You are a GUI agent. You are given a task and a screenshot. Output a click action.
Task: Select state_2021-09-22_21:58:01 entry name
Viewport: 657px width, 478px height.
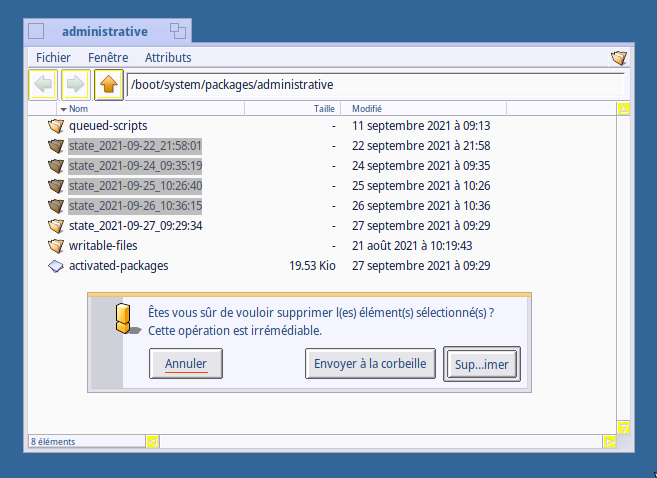135,146
